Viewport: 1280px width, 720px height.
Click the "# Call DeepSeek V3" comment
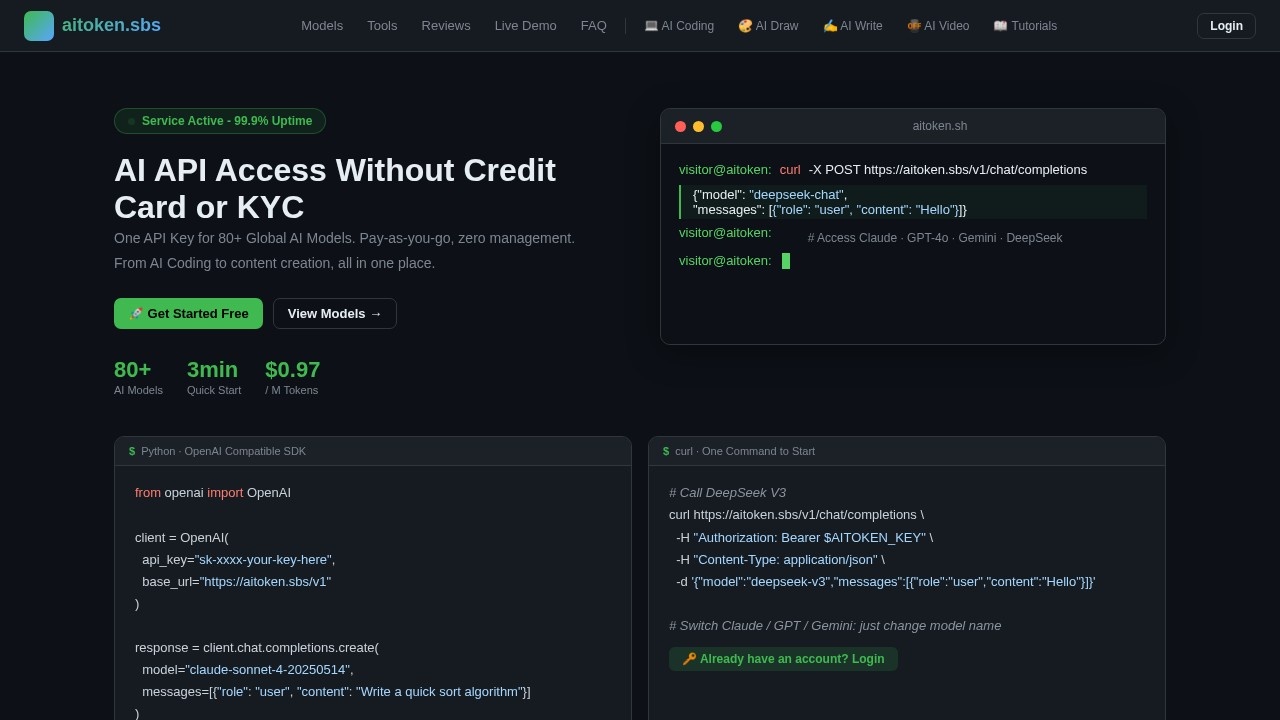click(727, 493)
